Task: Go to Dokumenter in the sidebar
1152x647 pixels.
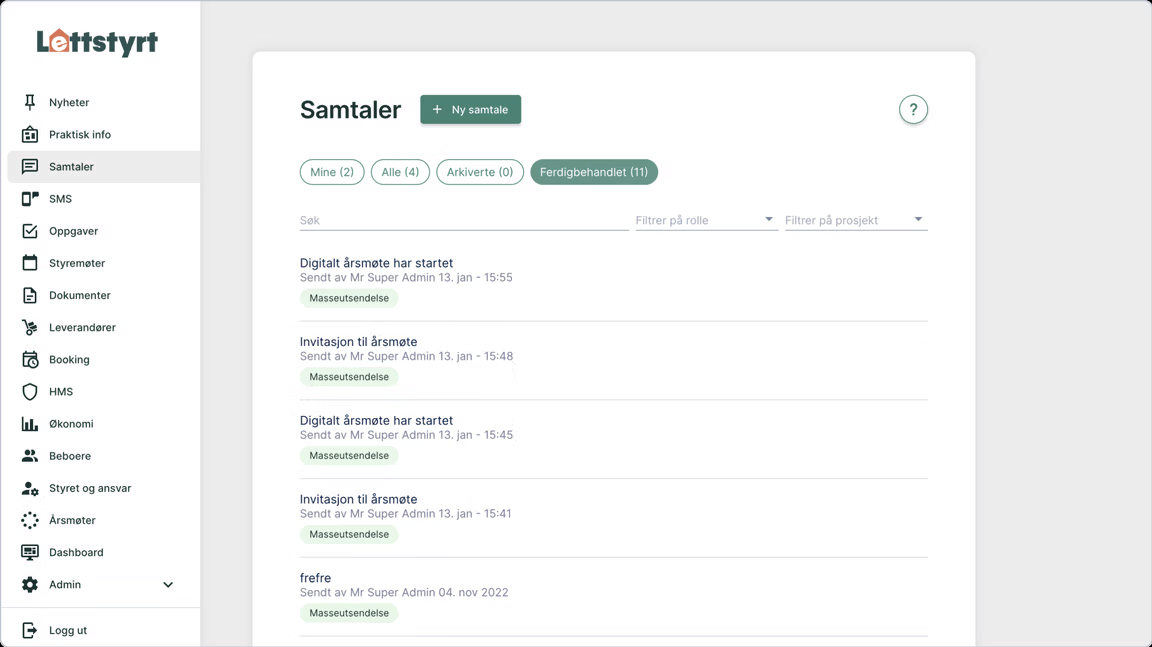Action: (x=79, y=295)
